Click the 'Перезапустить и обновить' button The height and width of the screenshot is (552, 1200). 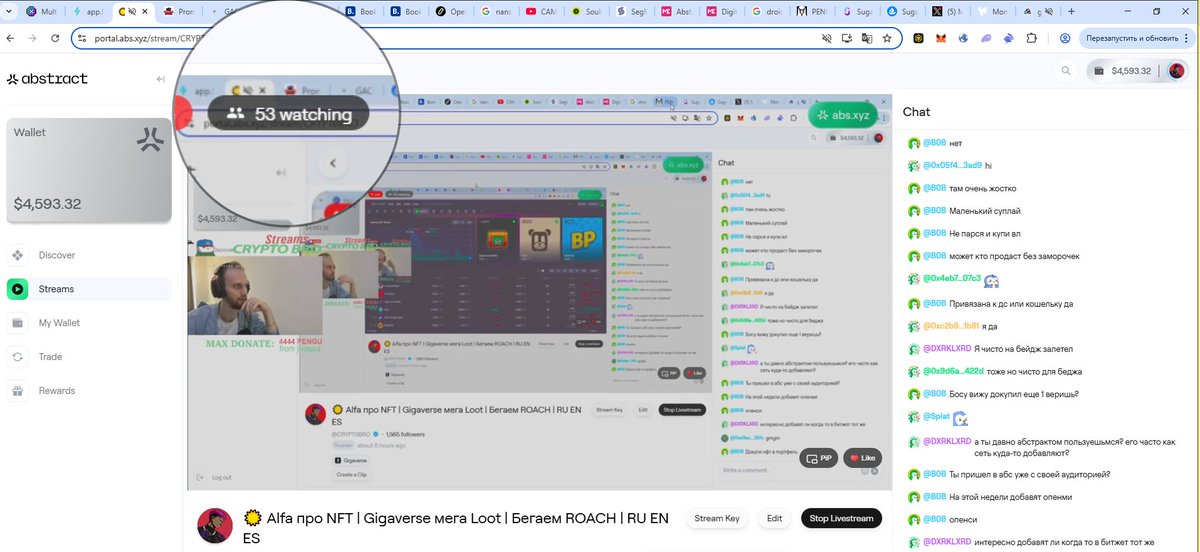pyautogui.click(x=1132, y=38)
